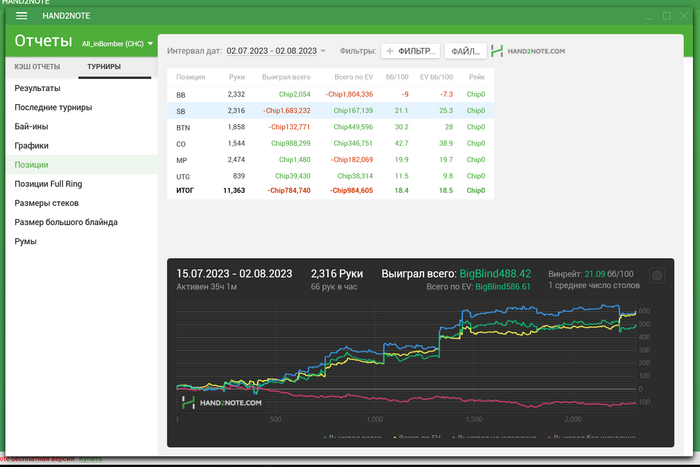
Task: Open the hamburger main menu
Action: [21, 16]
